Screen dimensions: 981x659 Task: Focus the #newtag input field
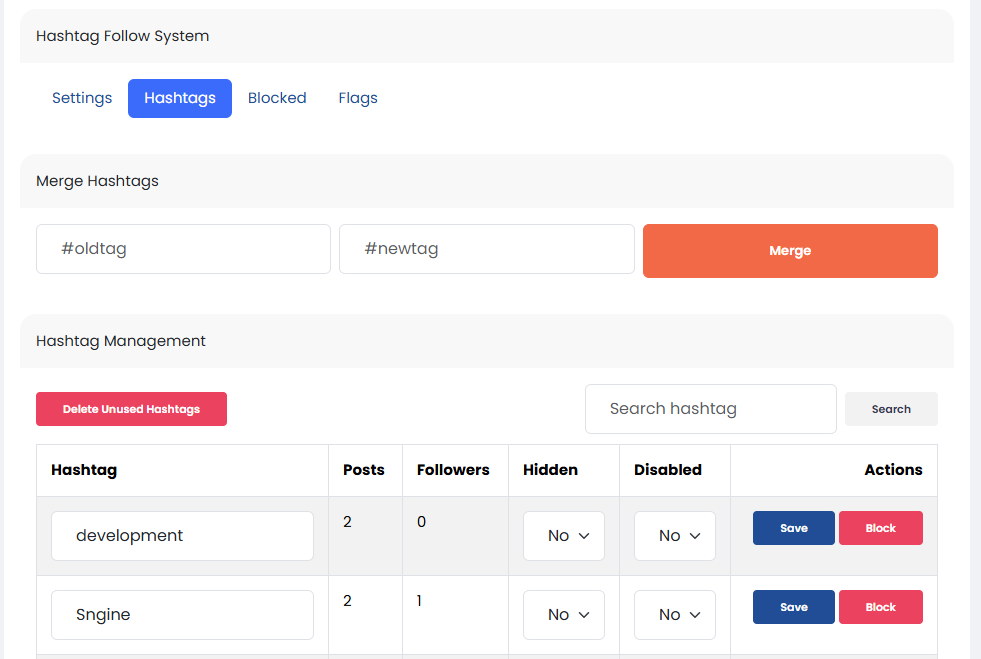(x=486, y=249)
